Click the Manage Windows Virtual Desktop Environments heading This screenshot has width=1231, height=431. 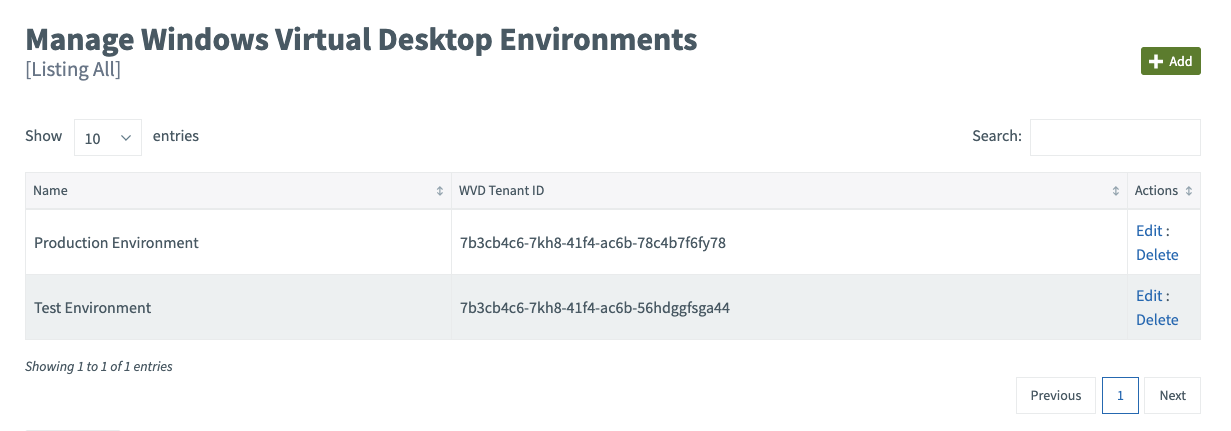pos(361,40)
